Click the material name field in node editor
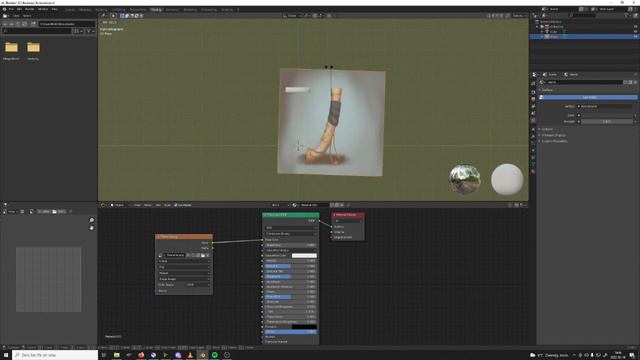Screen dimensions: 640x360 pyautogui.click(x=313, y=205)
